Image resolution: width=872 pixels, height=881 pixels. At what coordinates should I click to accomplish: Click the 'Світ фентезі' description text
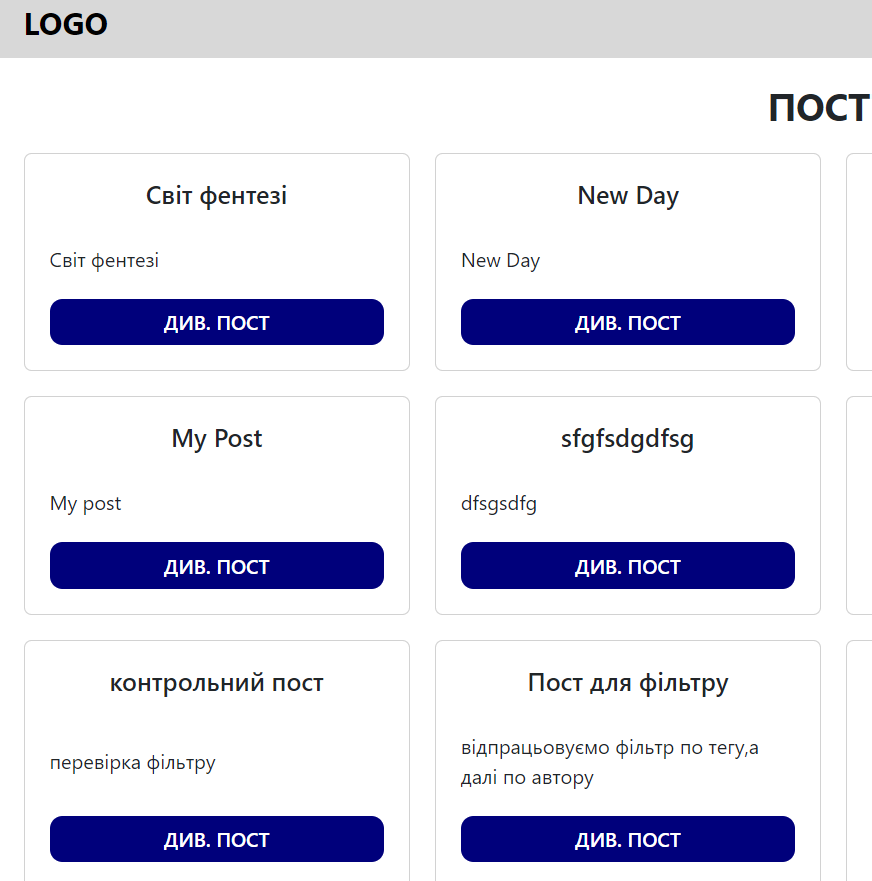click(105, 261)
